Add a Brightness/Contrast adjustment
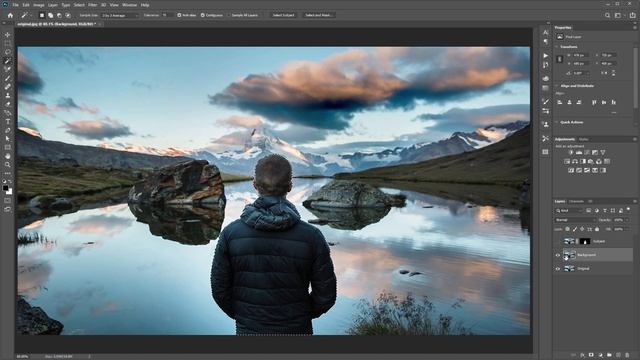This screenshot has width=640, height=360. pyautogui.click(x=571, y=152)
